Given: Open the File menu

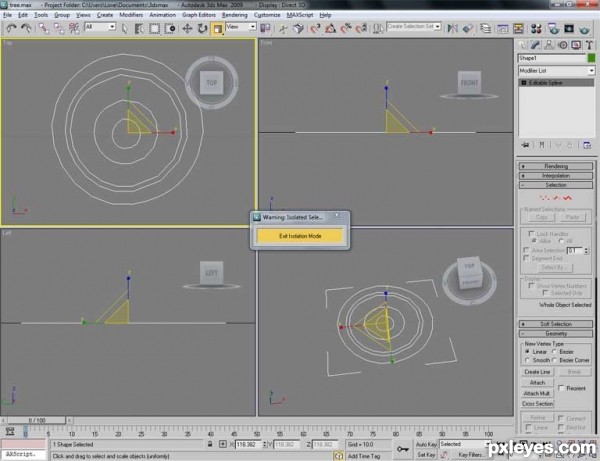Looking at the screenshot, I should [8, 15].
